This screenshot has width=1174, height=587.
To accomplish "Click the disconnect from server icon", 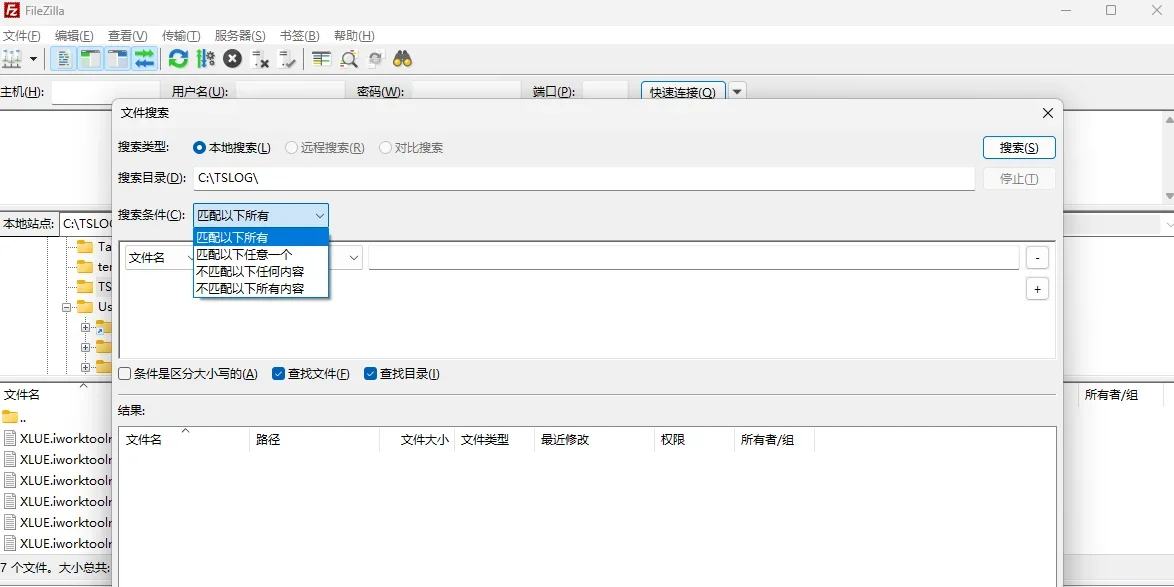I will tap(260, 58).
